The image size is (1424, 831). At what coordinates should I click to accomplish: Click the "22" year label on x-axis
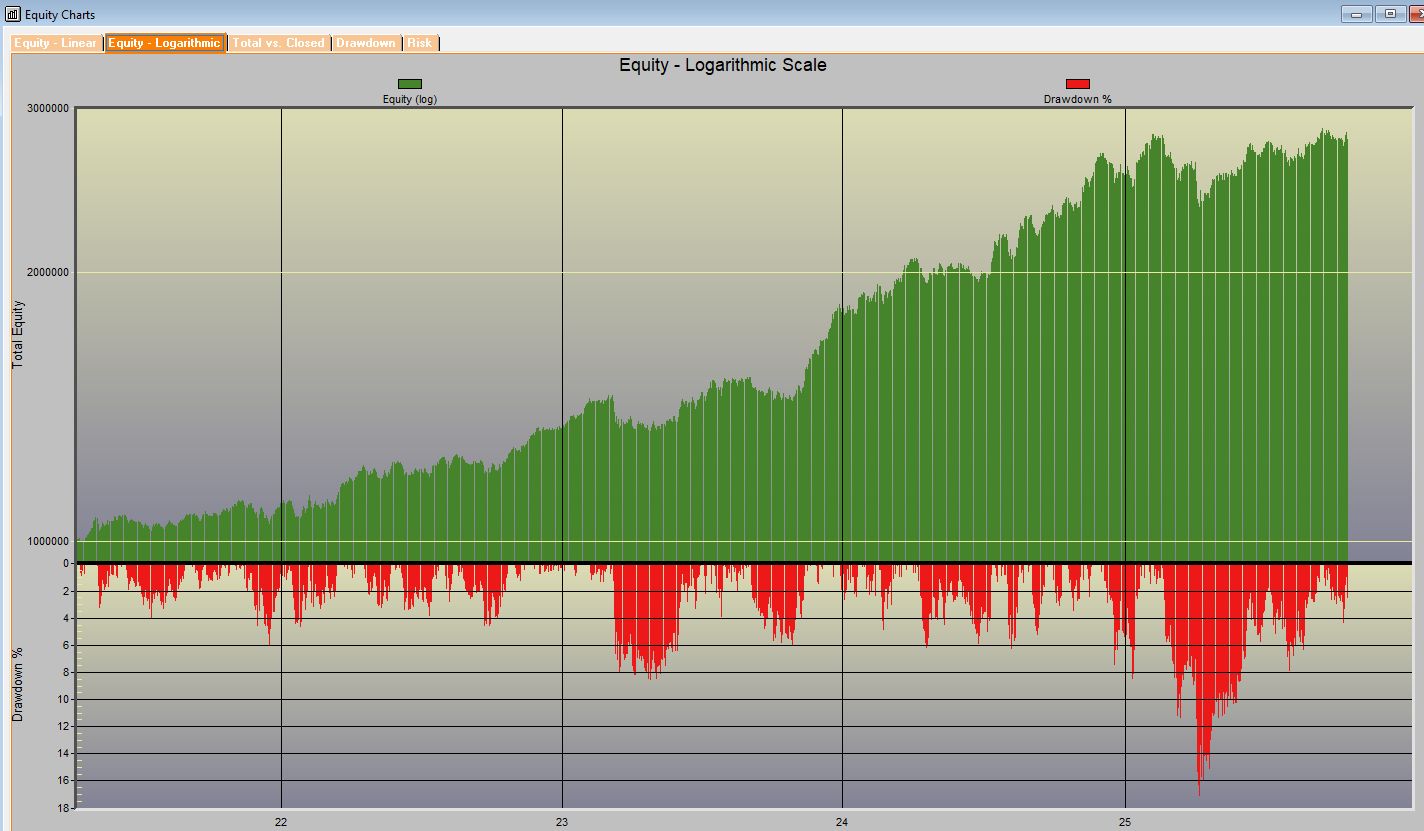[281, 822]
